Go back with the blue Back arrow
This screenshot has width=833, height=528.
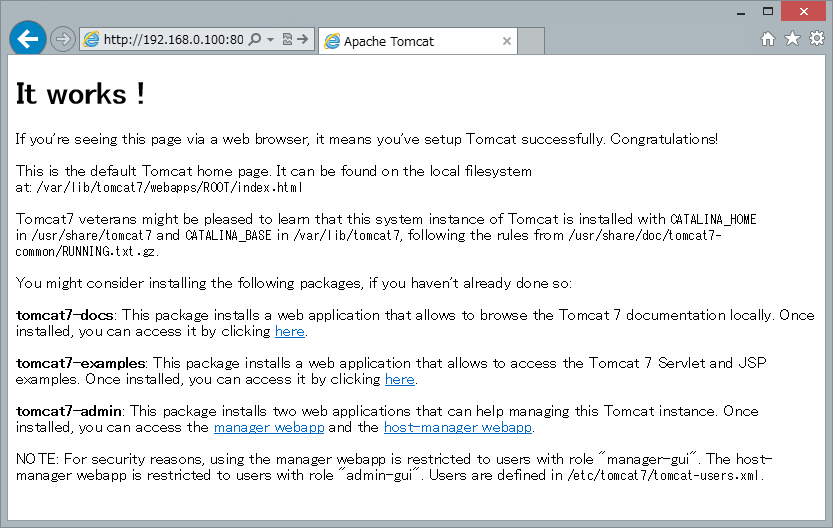point(28,39)
